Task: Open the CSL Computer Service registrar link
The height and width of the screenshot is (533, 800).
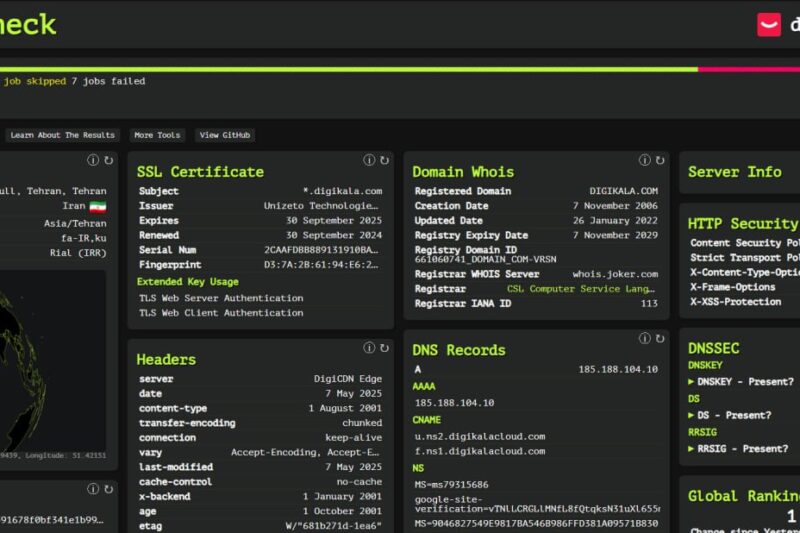Action: point(582,288)
